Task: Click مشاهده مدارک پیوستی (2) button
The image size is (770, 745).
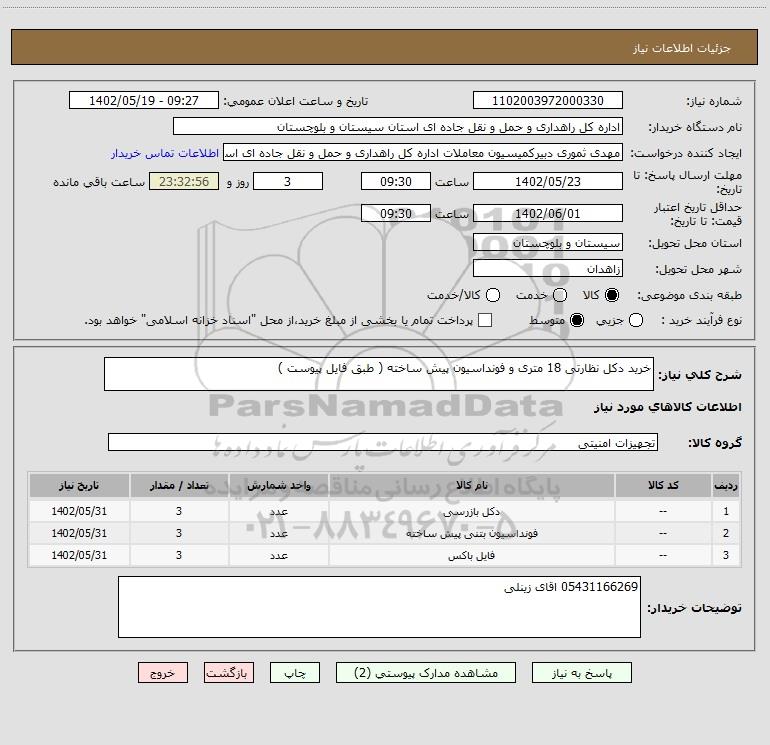Action: 426,673
